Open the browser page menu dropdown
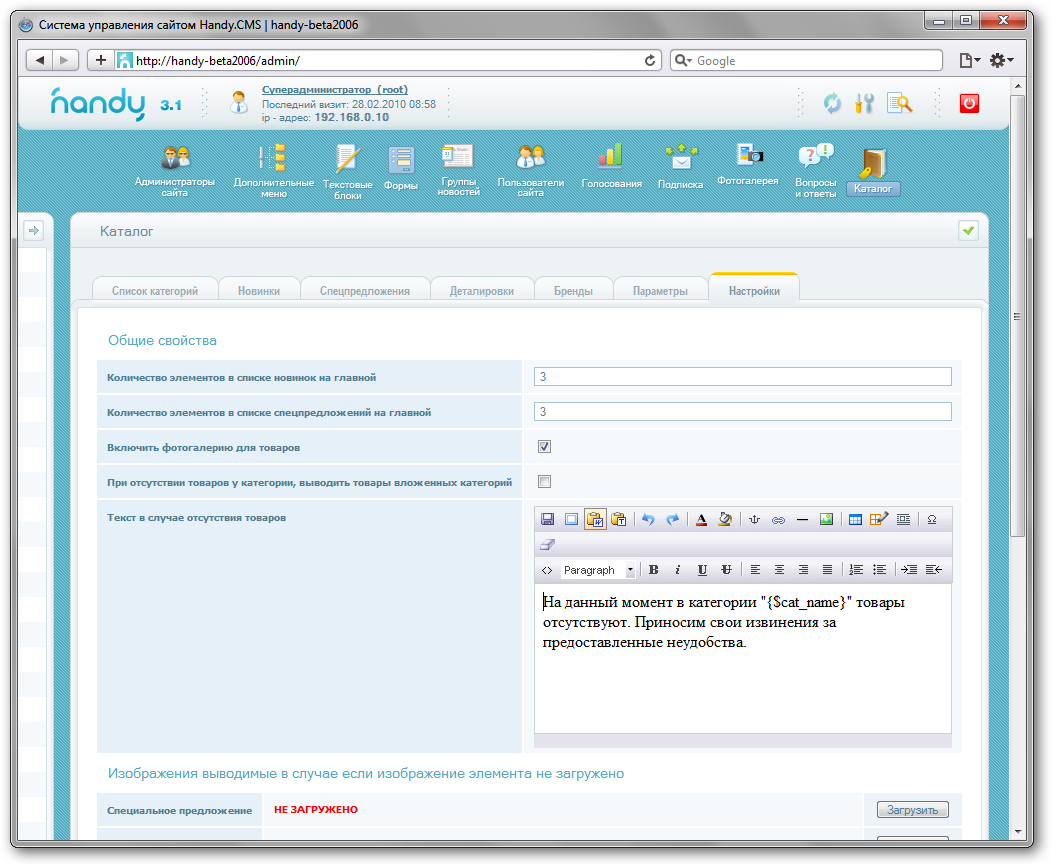 point(969,61)
